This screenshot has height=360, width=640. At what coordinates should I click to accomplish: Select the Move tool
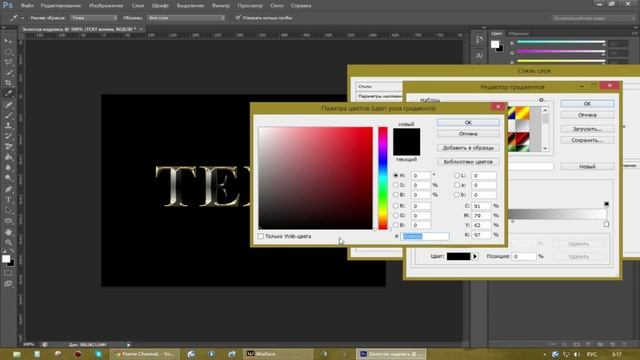pos(8,41)
